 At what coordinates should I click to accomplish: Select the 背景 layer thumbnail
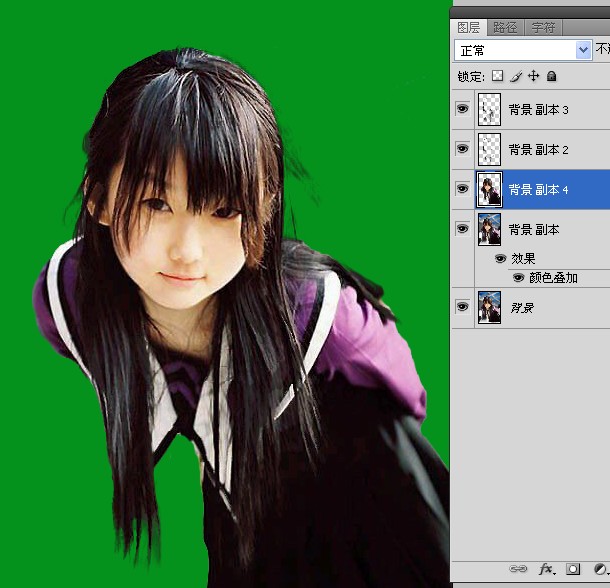(x=489, y=307)
